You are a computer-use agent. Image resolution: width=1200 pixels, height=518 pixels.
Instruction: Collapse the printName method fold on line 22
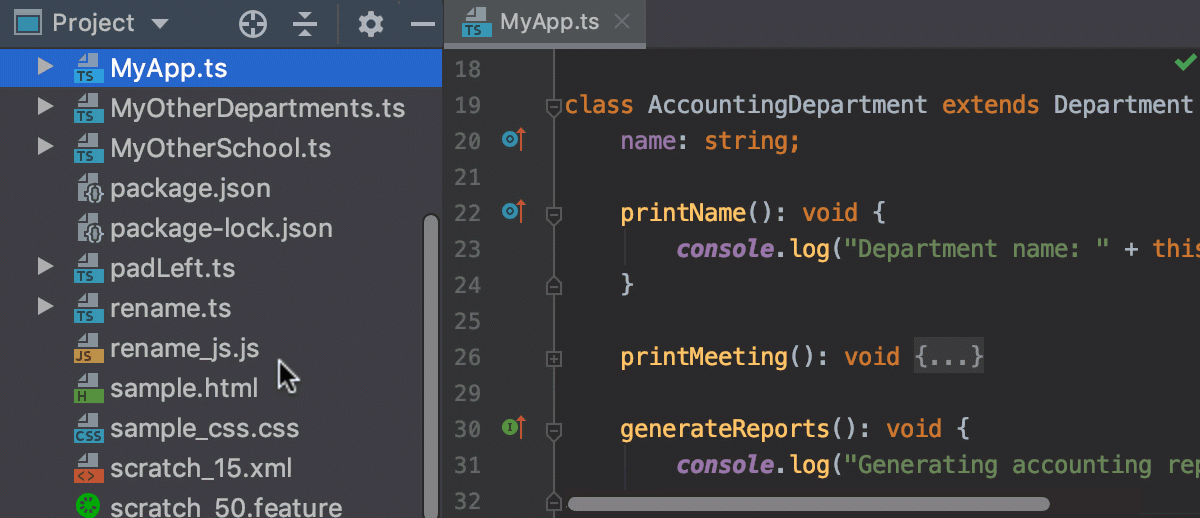553,213
